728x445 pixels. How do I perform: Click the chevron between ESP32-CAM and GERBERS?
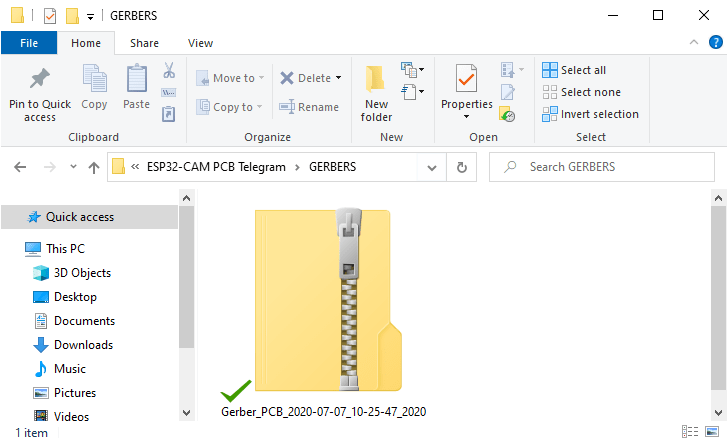[298, 167]
